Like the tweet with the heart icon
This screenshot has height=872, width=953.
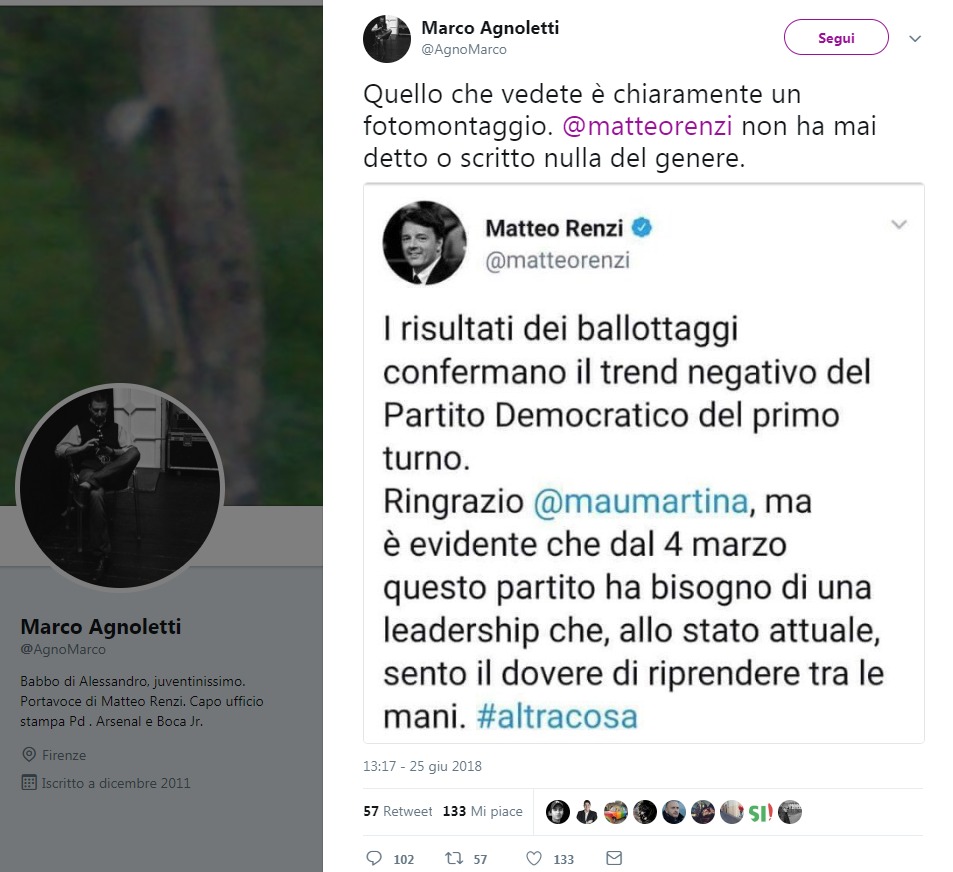click(x=534, y=858)
